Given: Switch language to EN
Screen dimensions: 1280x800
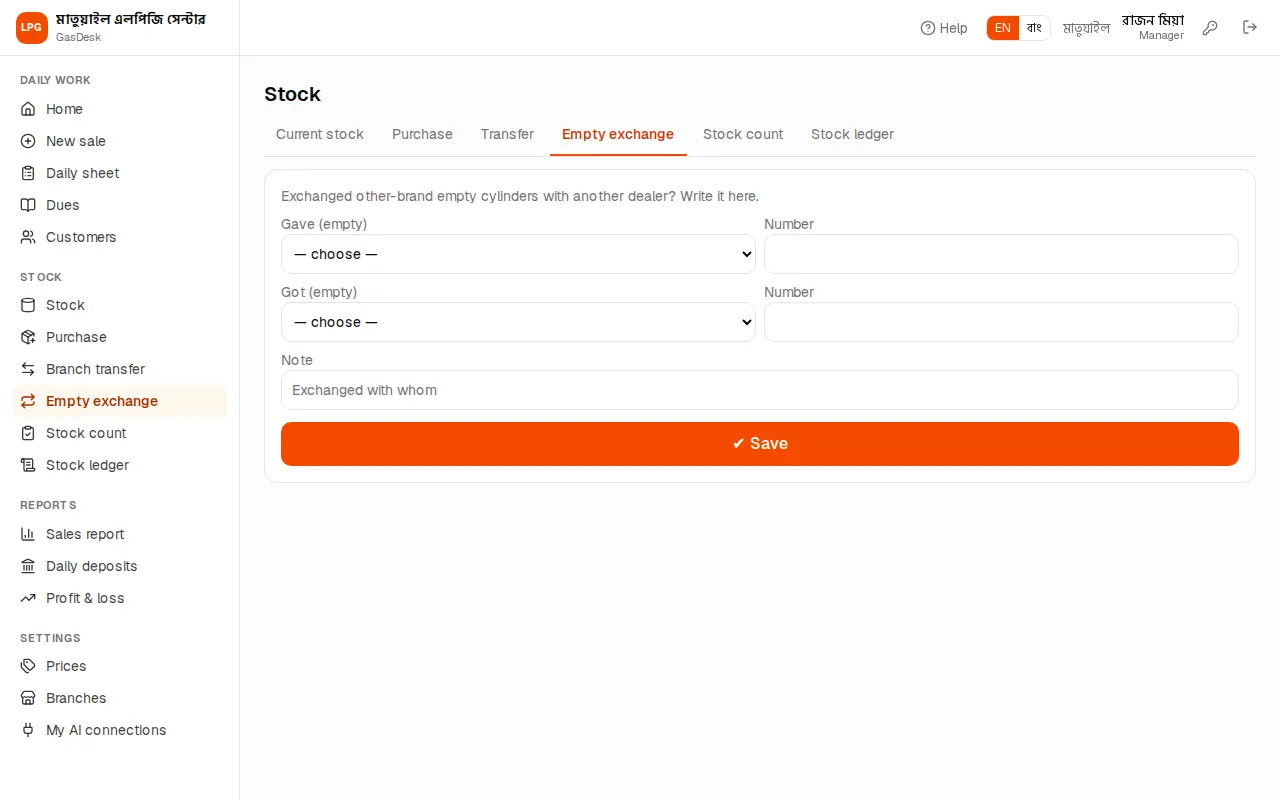Looking at the screenshot, I should 1003,28.
